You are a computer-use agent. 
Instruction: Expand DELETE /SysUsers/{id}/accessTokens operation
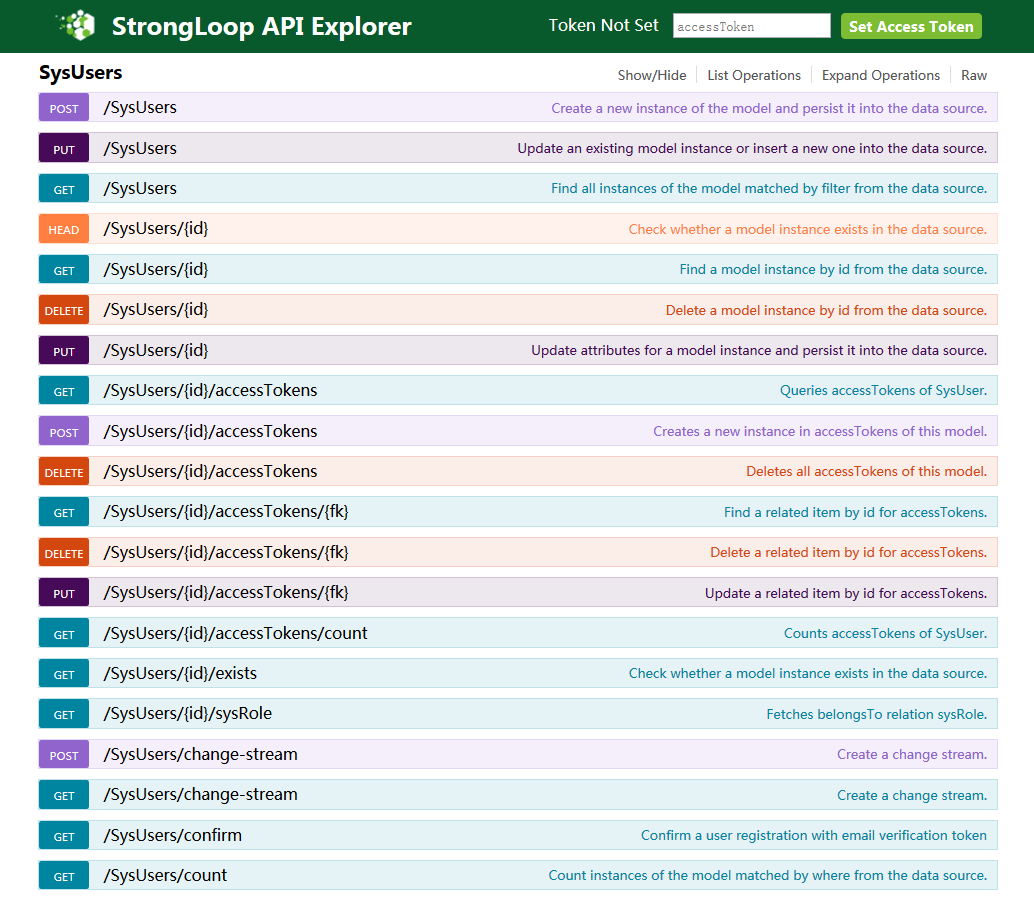pos(210,471)
